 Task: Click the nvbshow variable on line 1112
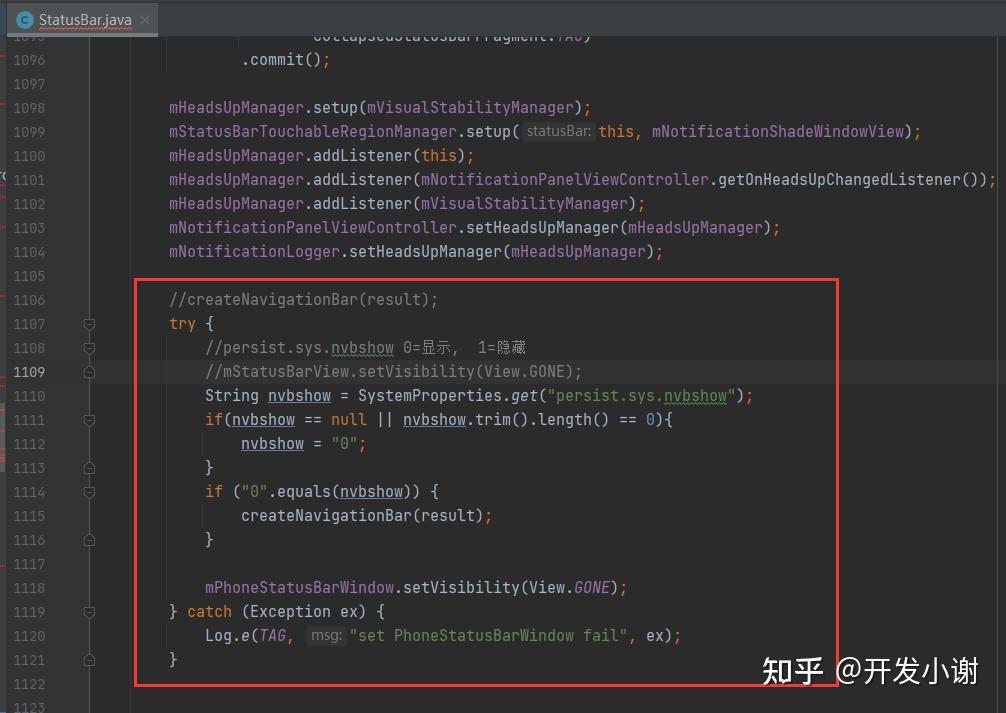pyautogui.click(x=272, y=443)
